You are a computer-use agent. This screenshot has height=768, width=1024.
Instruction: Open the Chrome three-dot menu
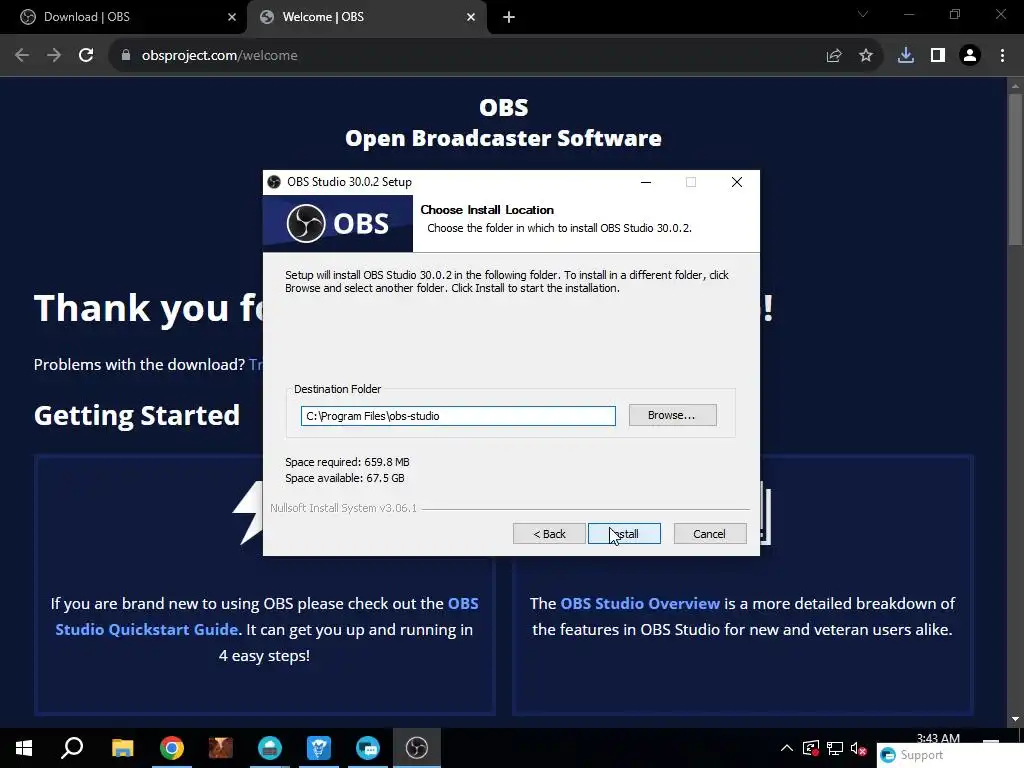[x=1002, y=56]
